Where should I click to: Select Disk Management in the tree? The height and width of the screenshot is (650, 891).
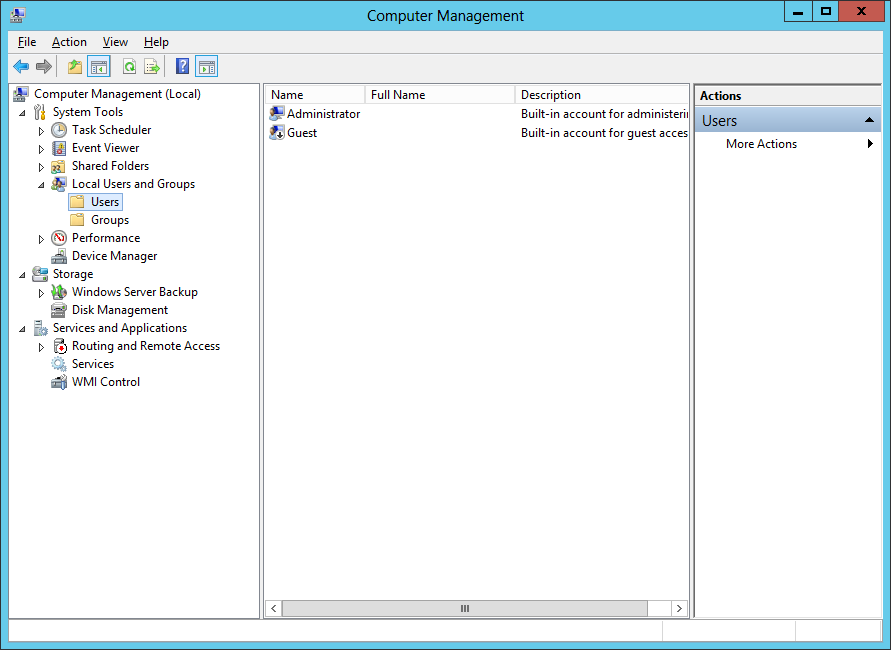coord(120,310)
